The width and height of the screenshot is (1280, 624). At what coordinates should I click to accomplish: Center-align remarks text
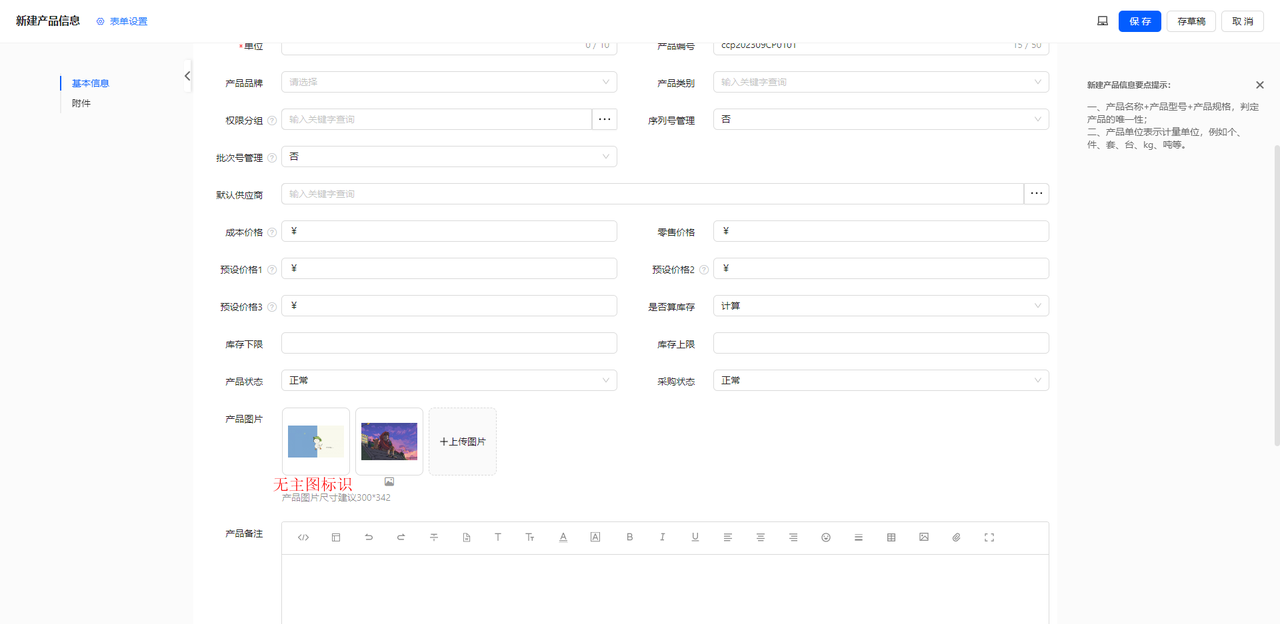(760, 538)
